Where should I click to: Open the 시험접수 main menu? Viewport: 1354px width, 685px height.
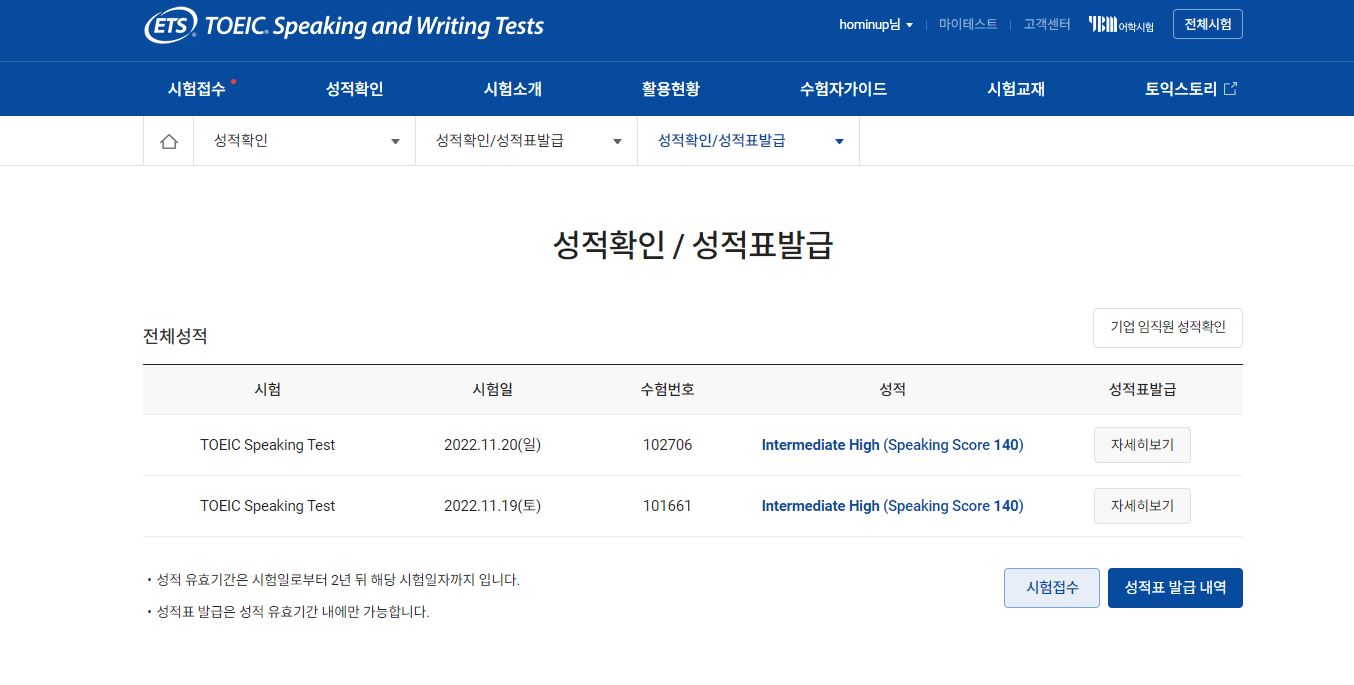[197, 89]
